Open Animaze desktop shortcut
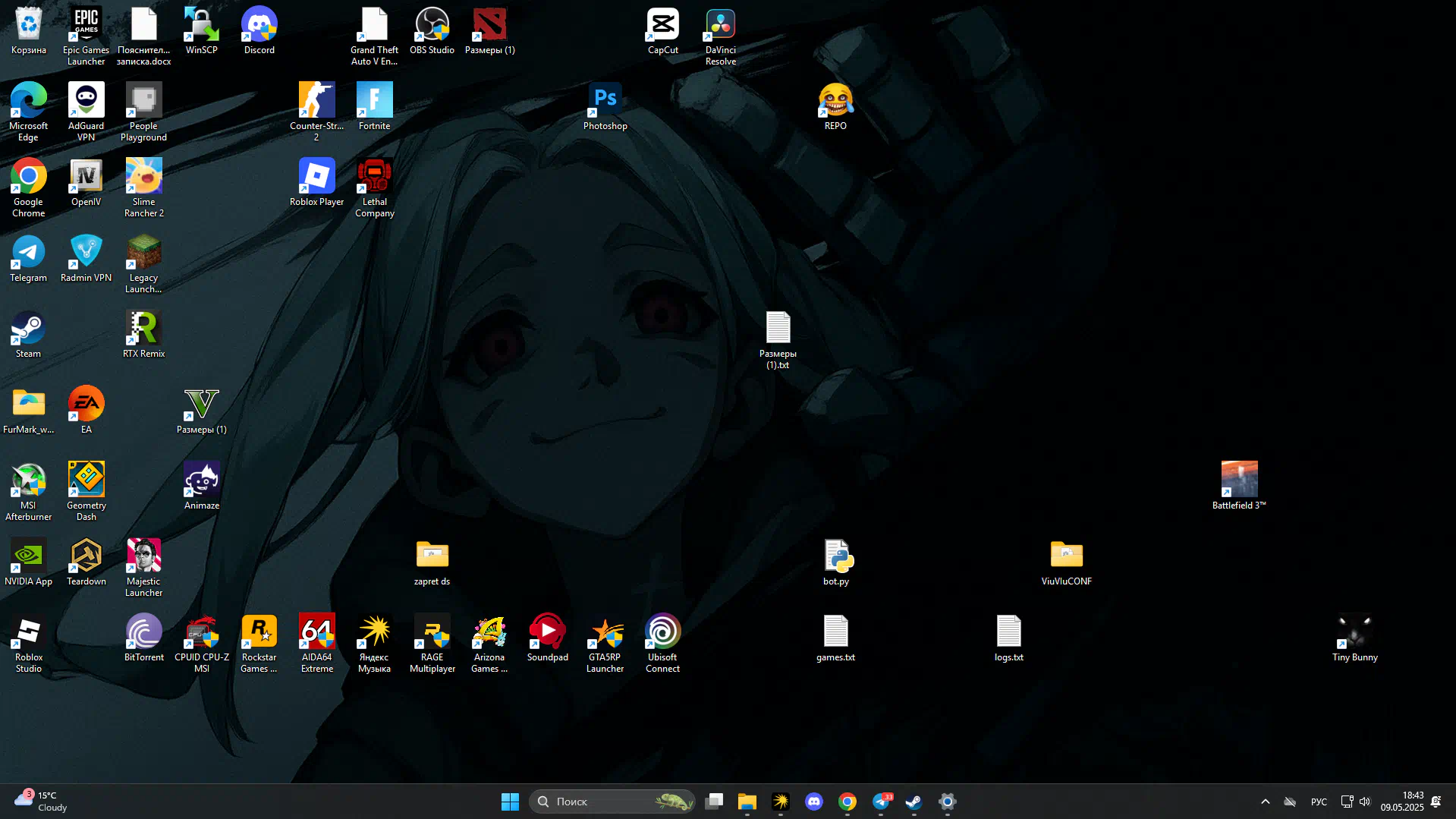This screenshot has width=1456, height=819. (202, 487)
